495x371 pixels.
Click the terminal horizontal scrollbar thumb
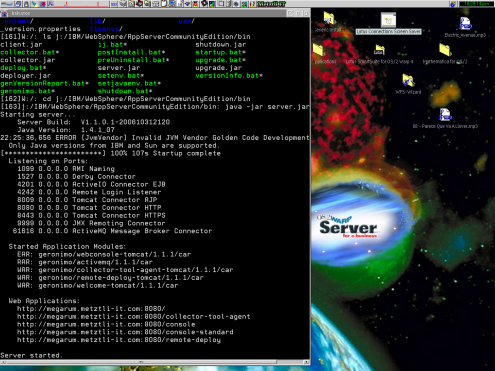coord(141,362)
